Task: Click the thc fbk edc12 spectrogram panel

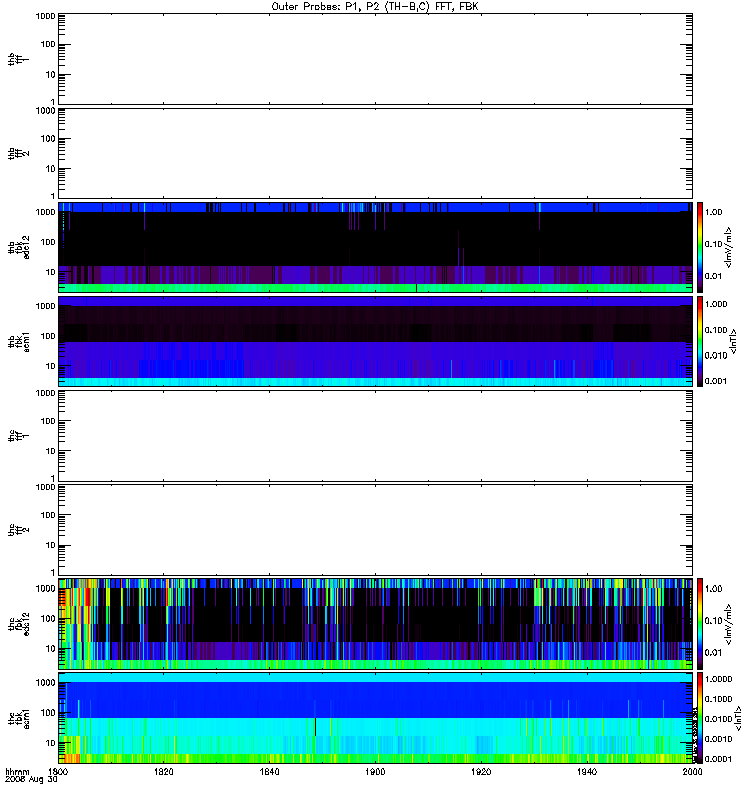Action: tap(375, 624)
